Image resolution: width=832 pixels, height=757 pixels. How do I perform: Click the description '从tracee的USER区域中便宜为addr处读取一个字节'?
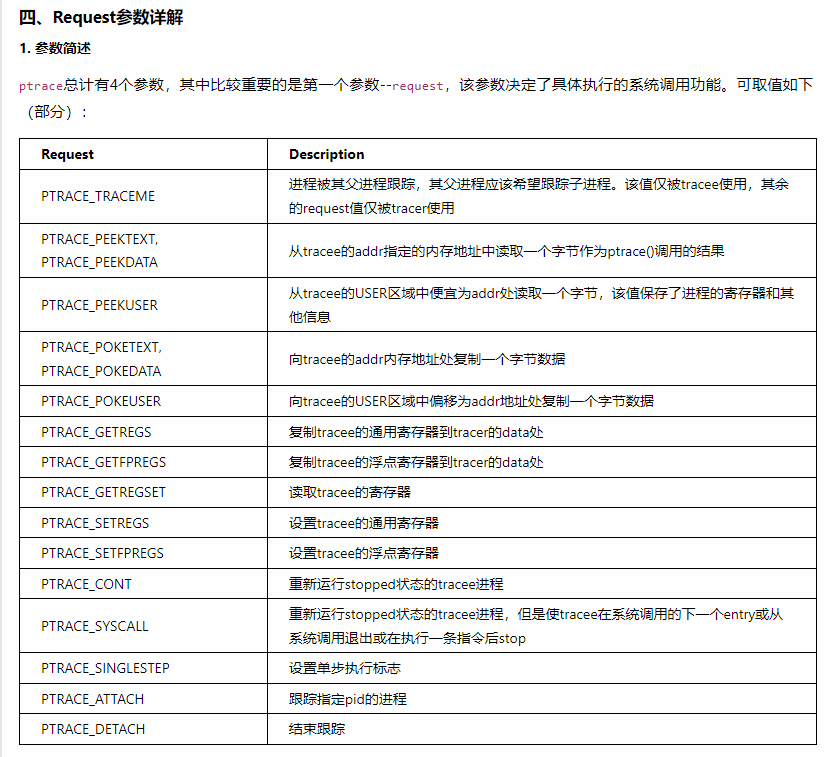click(x=542, y=305)
